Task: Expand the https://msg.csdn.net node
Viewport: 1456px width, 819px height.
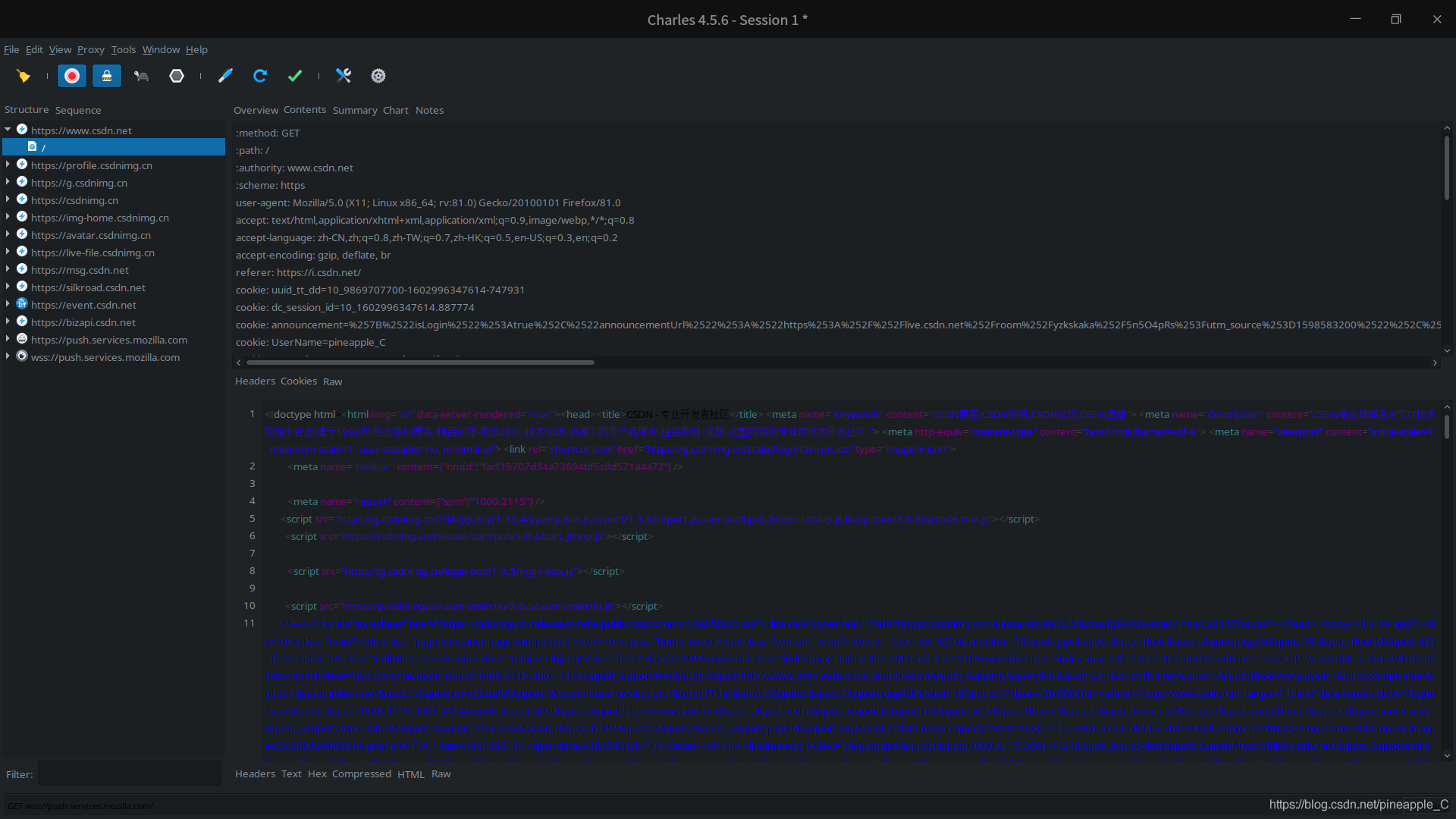Action: point(8,269)
